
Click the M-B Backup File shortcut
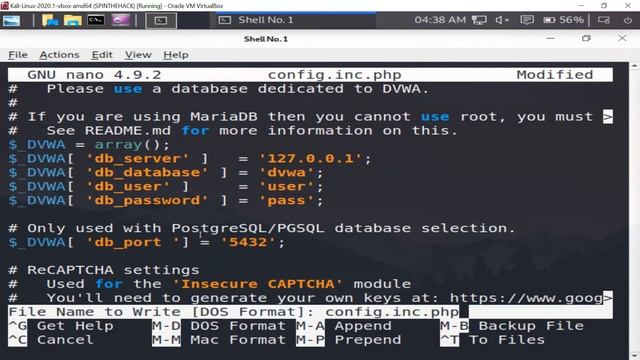[x=512, y=326]
